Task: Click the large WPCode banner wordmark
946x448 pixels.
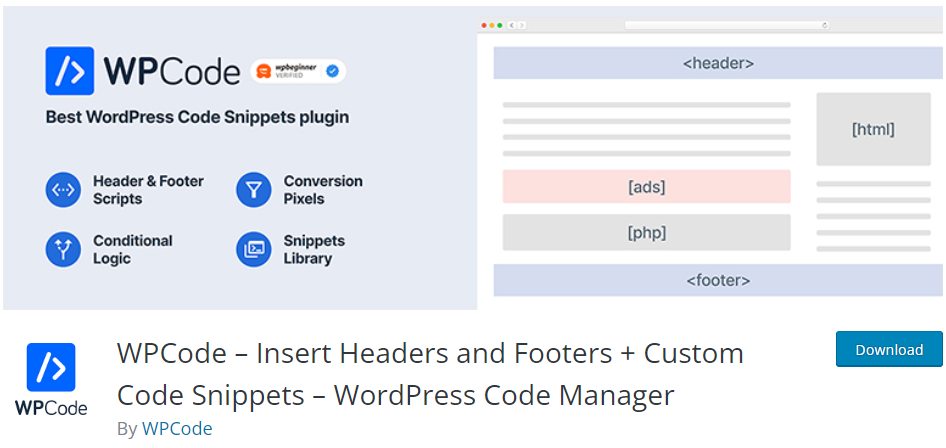Action: click(172, 71)
